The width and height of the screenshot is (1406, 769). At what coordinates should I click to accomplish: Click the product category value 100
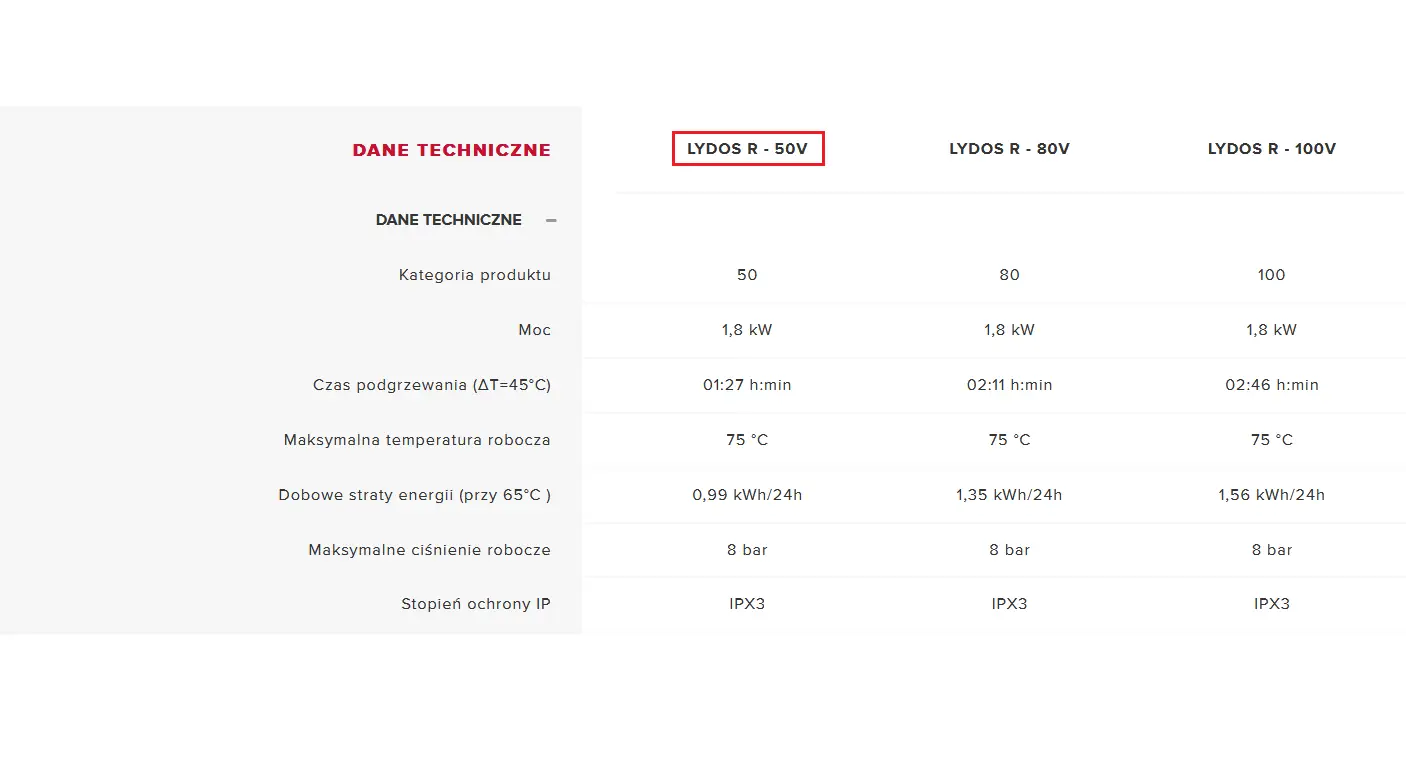click(x=1271, y=275)
